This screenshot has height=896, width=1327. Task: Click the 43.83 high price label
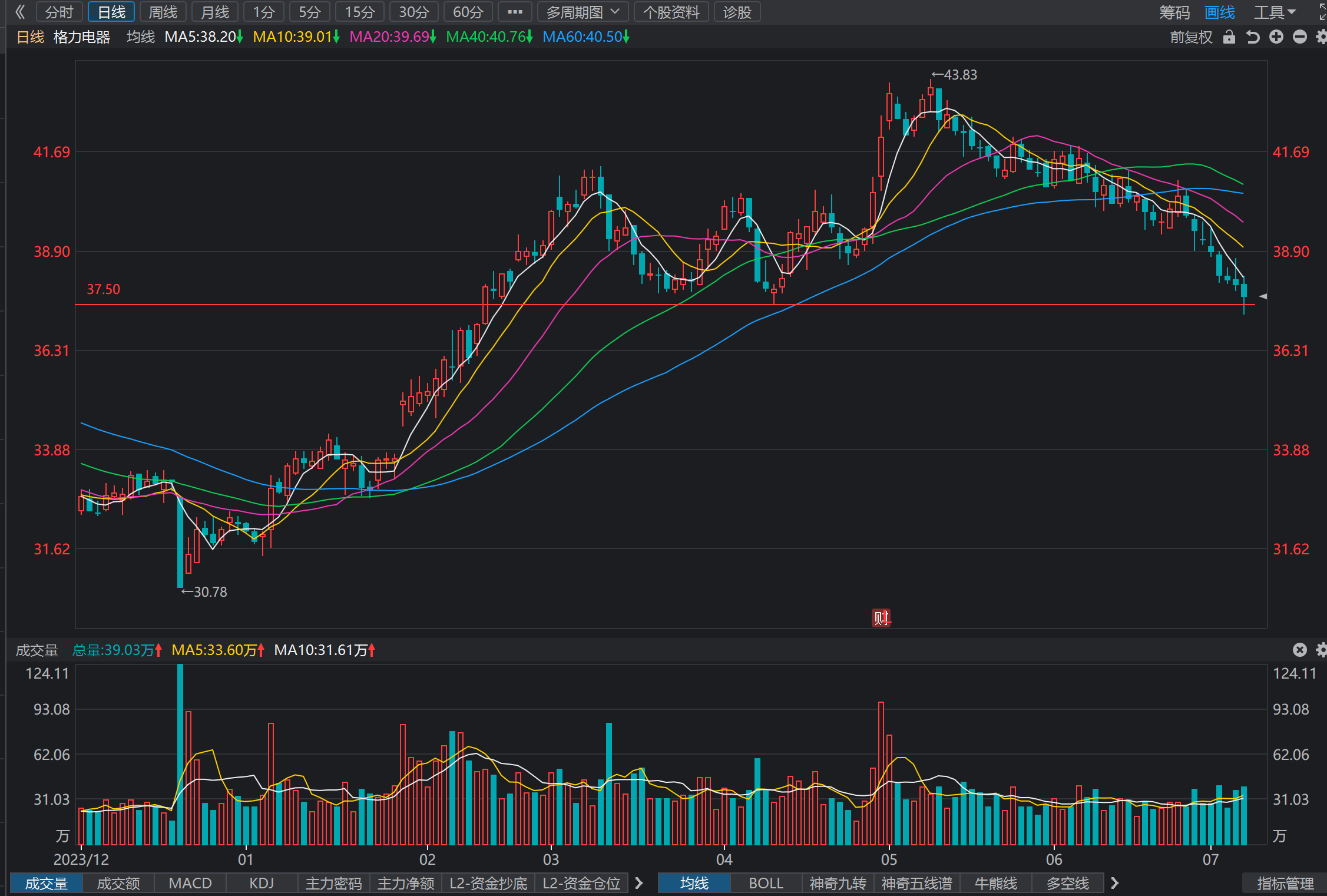point(954,75)
